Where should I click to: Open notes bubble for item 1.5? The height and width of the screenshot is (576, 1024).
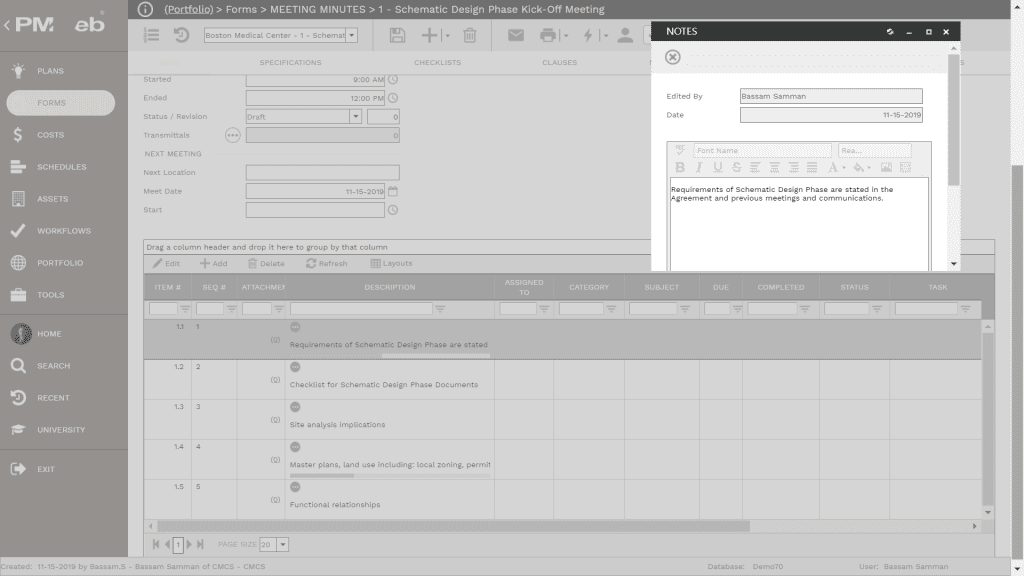[x=295, y=487]
